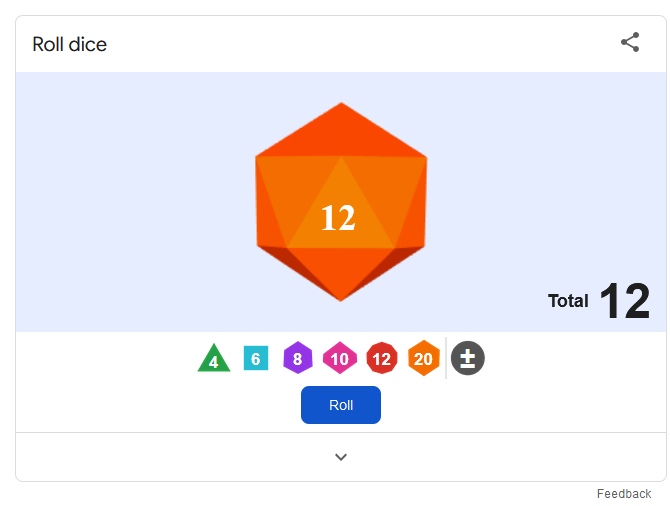Click the share icon
The height and width of the screenshot is (506, 670).
point(630,42)
